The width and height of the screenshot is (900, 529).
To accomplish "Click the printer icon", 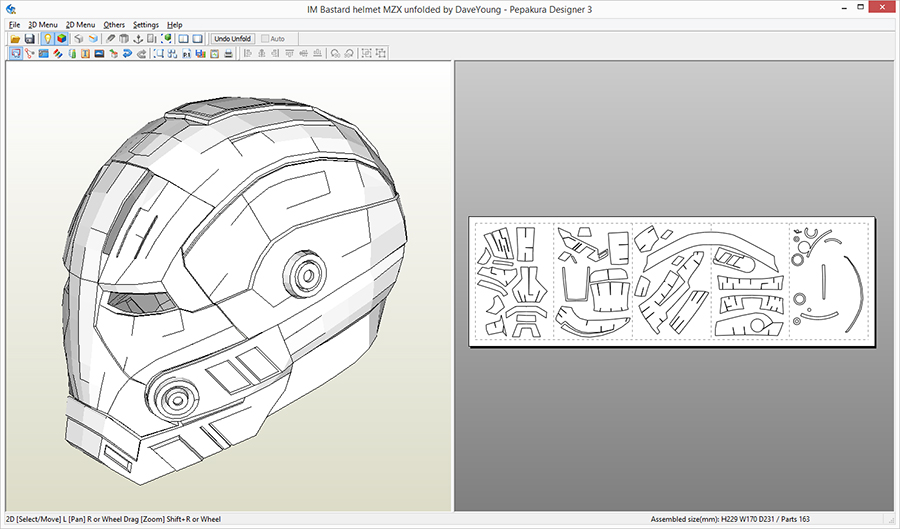I will 228,53.
